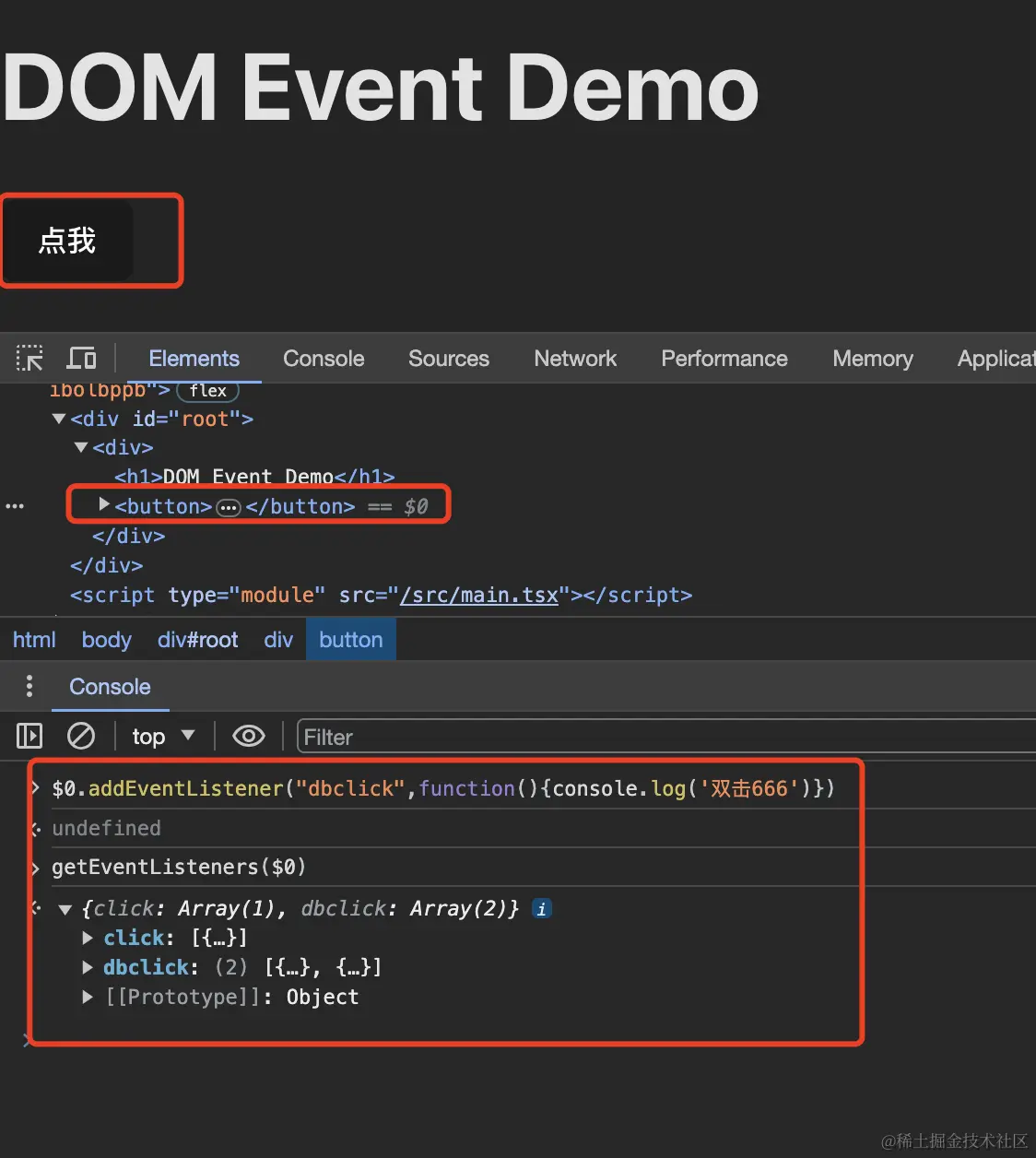The image size is (1036, 1158).
Task: Expand the dbclick listener array
Action: 88,967
